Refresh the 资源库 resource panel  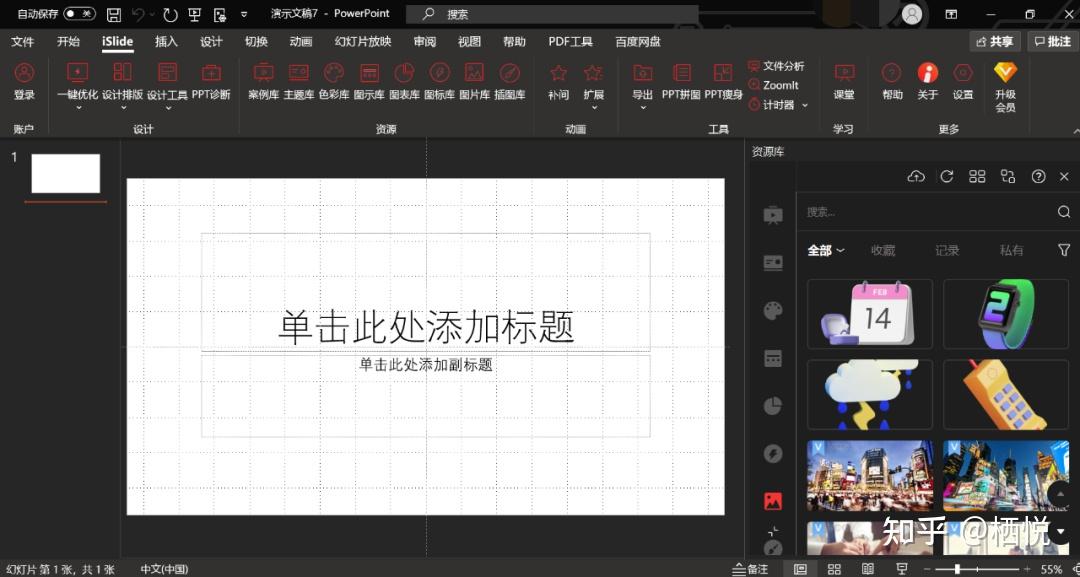click(x=947, y=176)
